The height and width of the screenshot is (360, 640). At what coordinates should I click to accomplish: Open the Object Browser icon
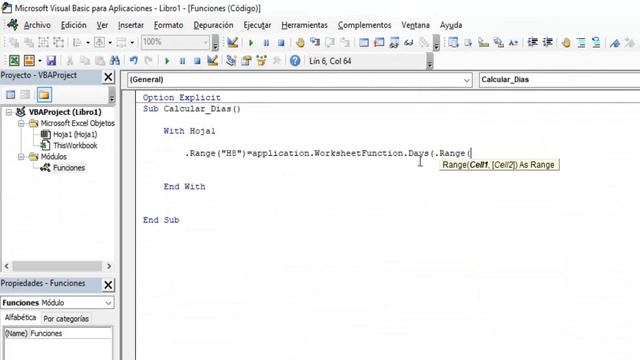(x=261, y=61)
